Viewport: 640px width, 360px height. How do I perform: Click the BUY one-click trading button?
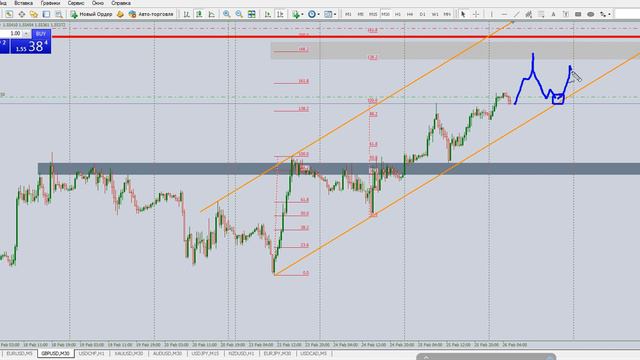[41, 34]
